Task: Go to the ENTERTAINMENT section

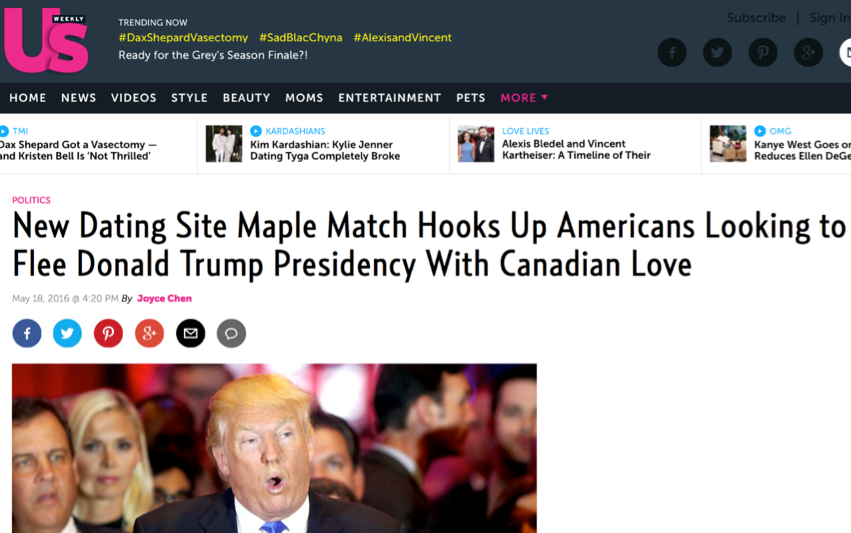Action: pyautogui.click(x=390, y=98)
